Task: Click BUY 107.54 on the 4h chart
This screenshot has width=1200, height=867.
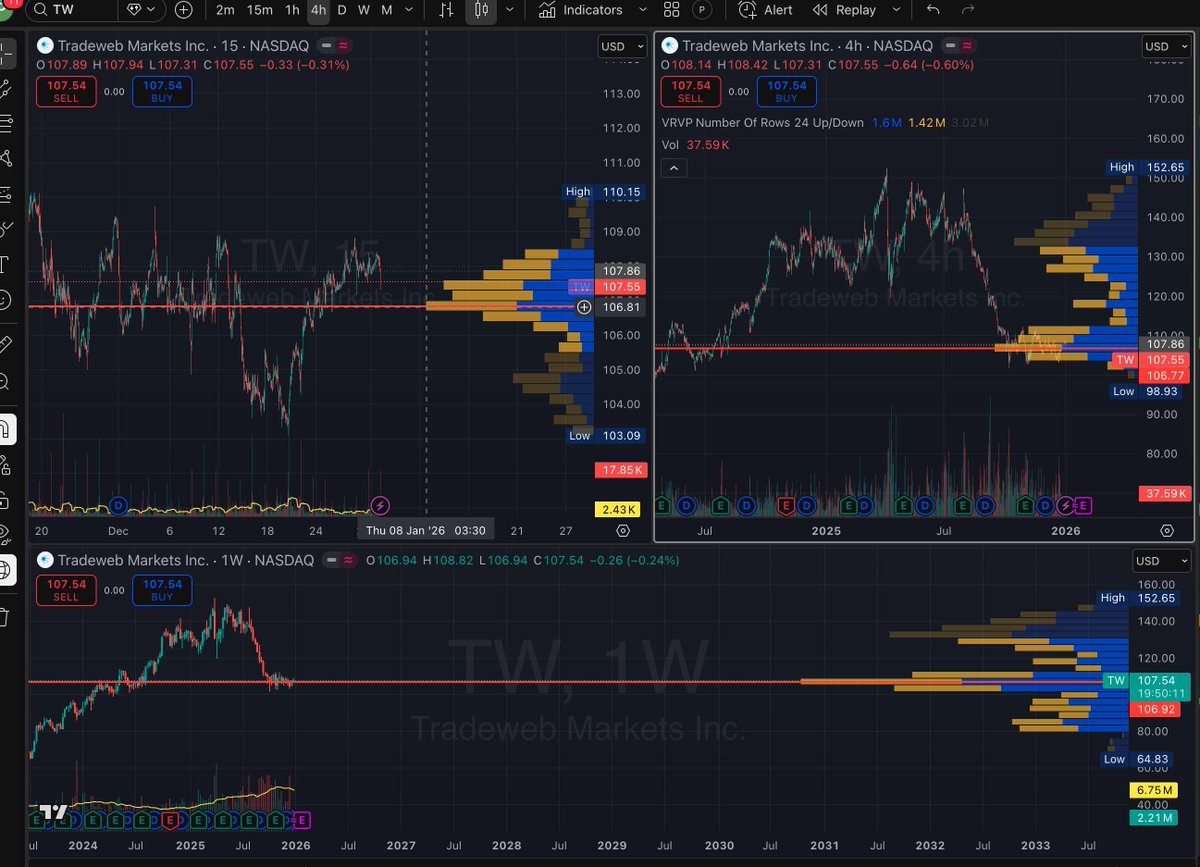Action: [786, 92]
